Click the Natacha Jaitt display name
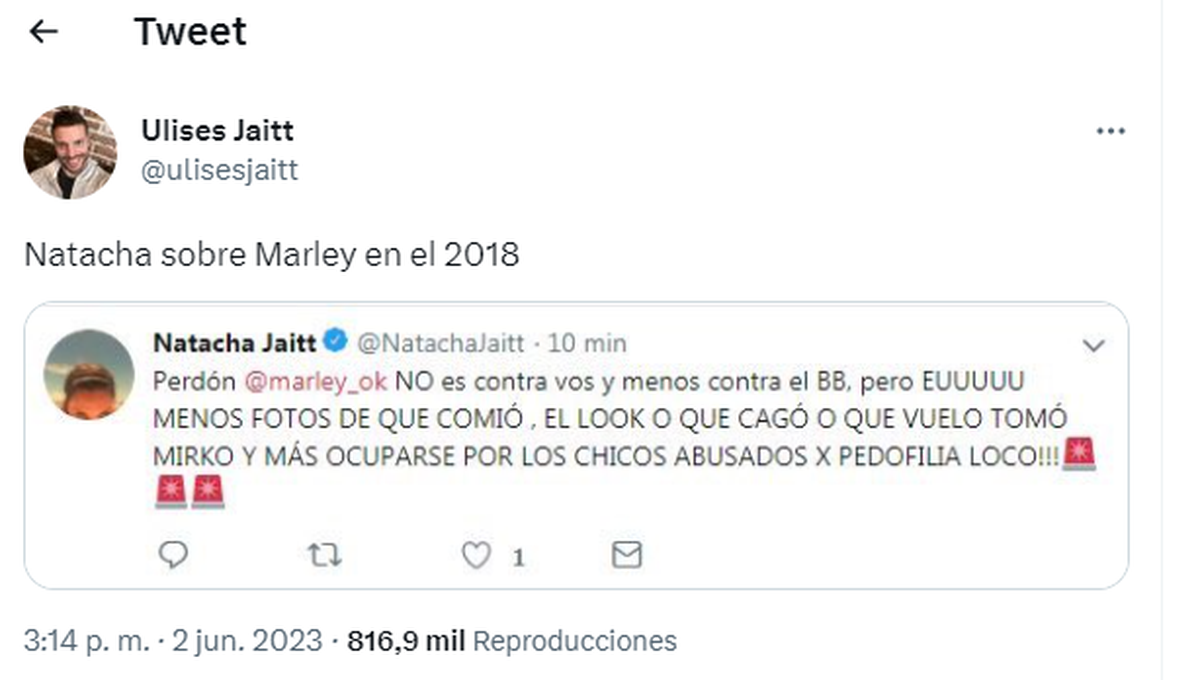 tap(235, 343)
